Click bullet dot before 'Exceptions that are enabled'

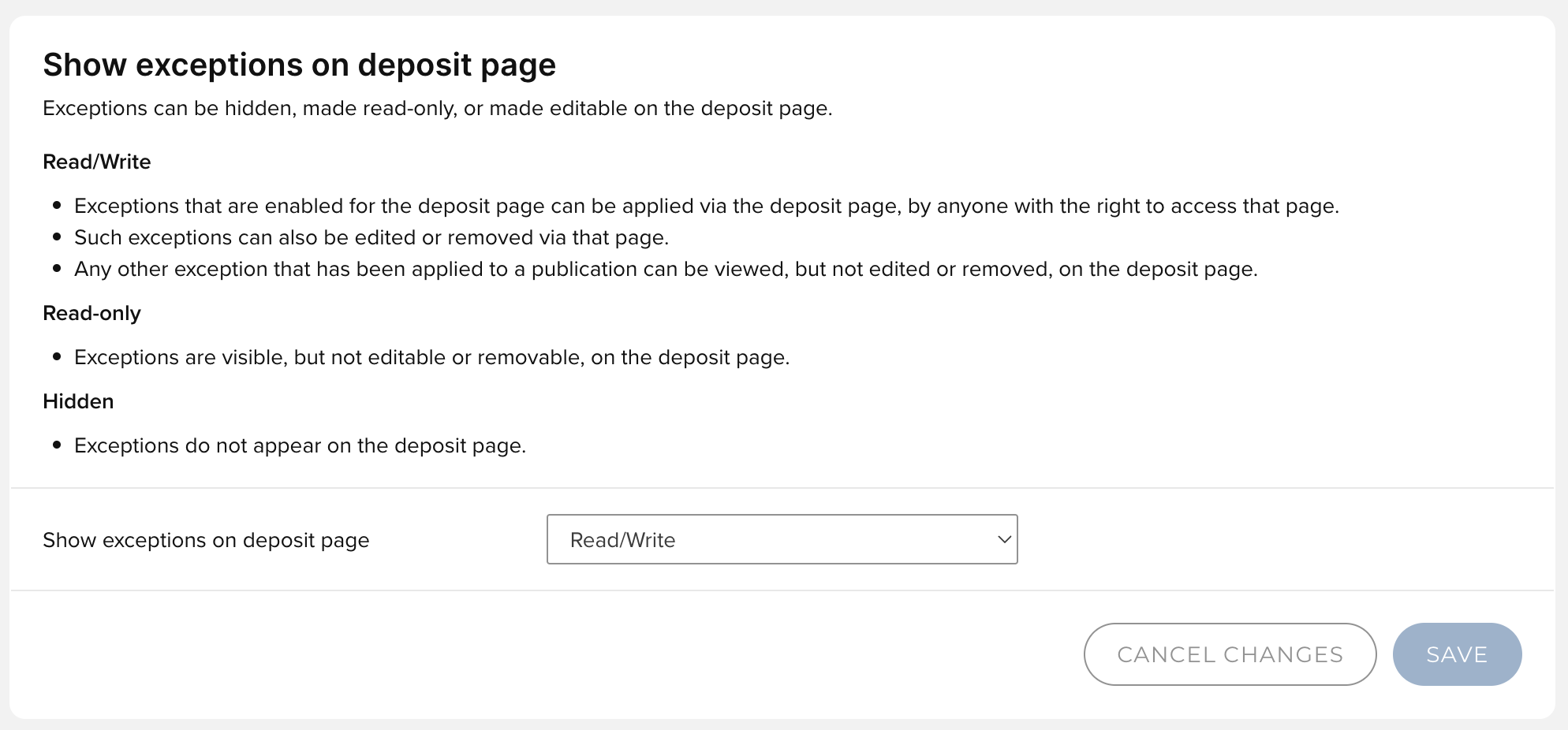pos(57,206)
